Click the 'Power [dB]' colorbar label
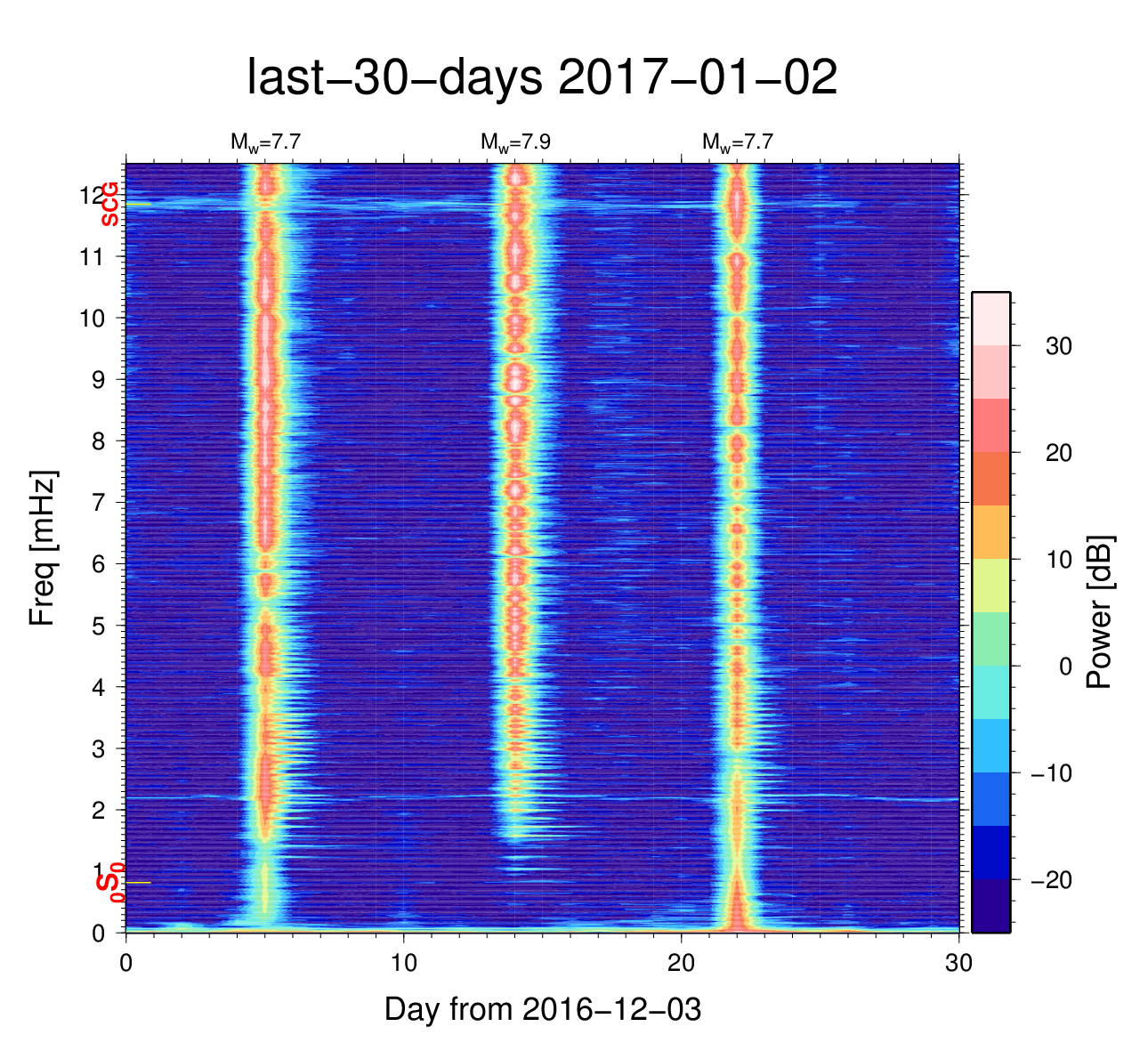Screen dimensions: 1148x1059 pyautogui.click(x=1101, y=611)
